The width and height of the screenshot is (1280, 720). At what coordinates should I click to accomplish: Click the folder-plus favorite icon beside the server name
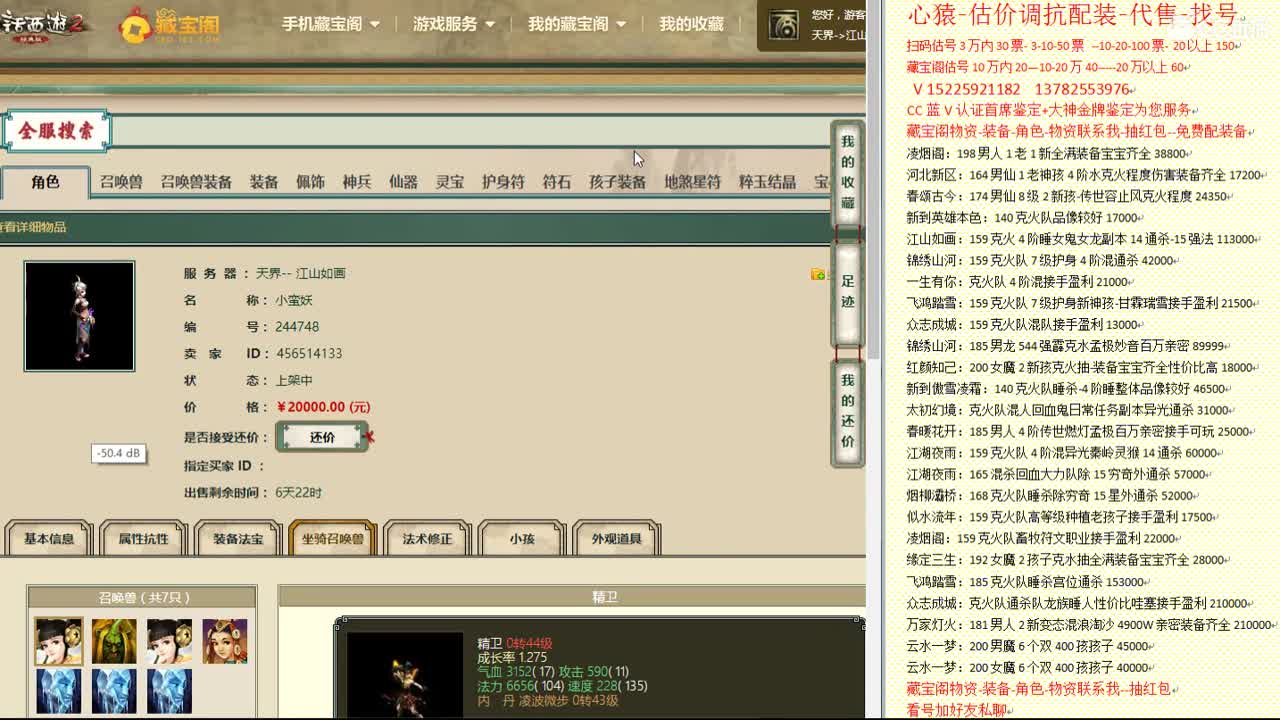818,274
